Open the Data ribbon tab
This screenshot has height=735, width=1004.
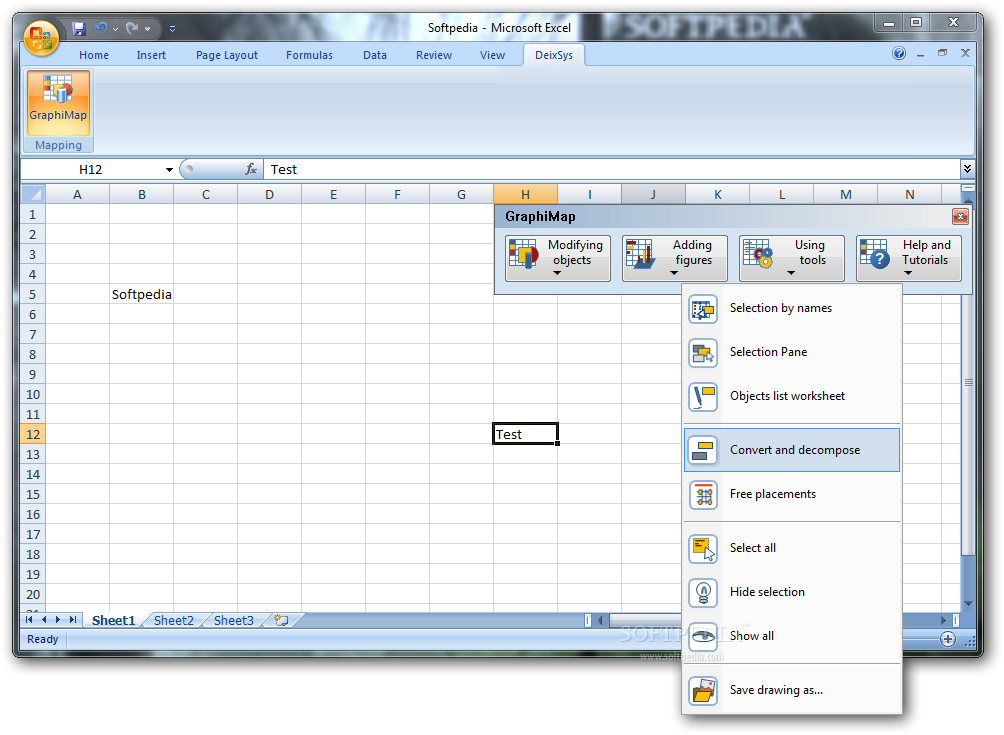click(x=375, y=55)
